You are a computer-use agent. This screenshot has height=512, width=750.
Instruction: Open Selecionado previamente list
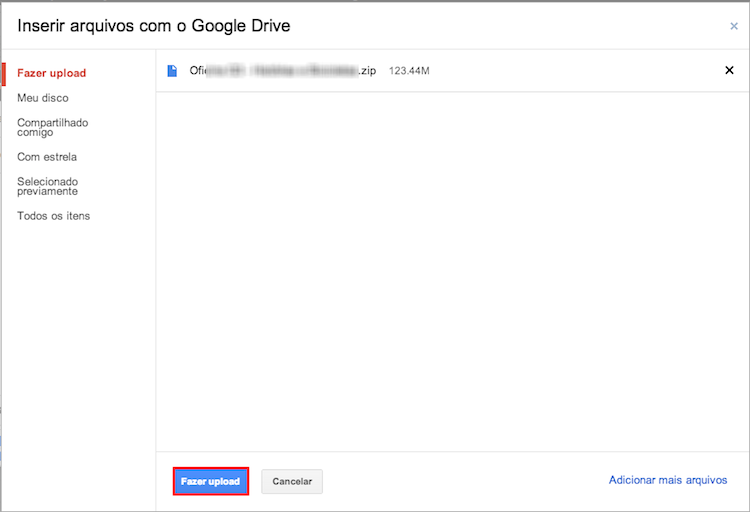click(47, 186)
